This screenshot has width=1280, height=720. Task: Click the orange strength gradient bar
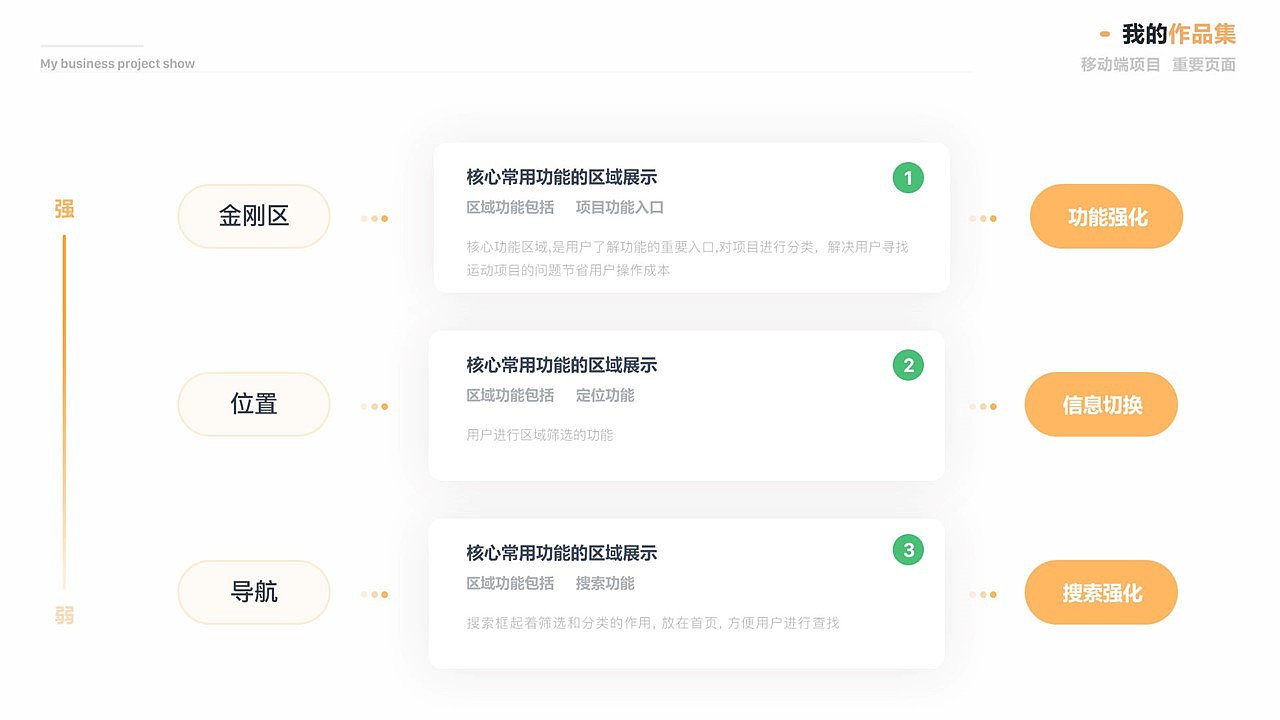64,412
